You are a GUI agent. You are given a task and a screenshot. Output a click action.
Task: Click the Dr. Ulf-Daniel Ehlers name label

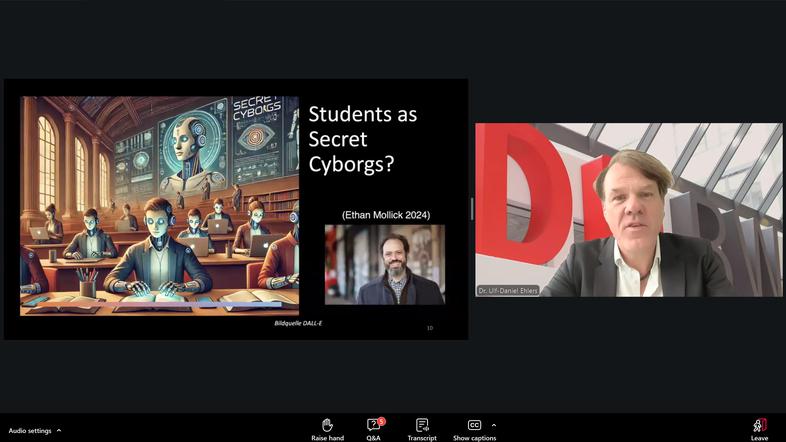coord(507,290)
